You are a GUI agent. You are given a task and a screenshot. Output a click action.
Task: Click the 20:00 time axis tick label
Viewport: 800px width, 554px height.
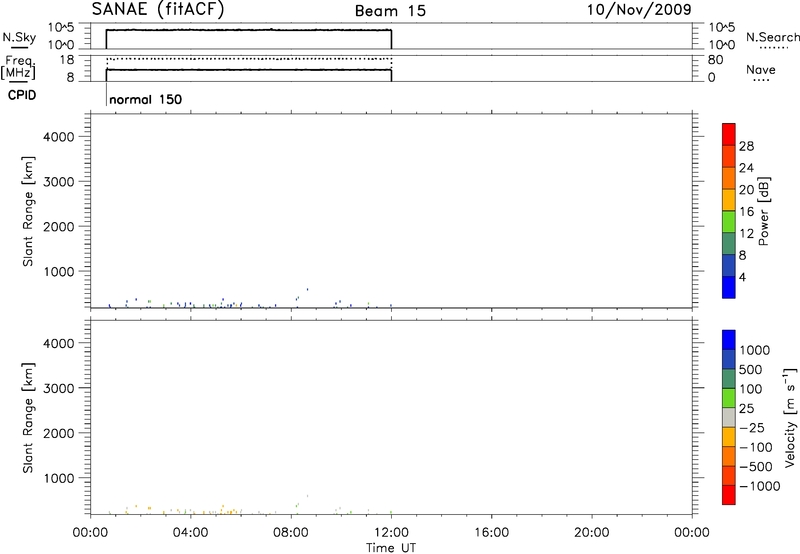click(x=592, y=533)
